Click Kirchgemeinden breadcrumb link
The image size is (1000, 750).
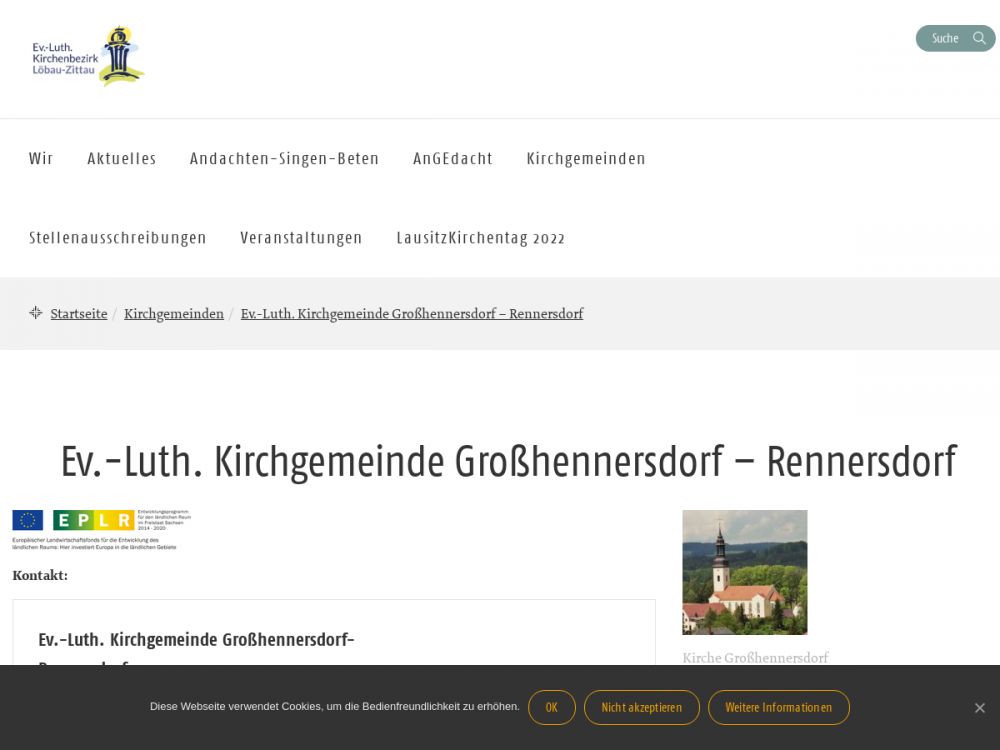pyautogui.click(x=174, y=314)
